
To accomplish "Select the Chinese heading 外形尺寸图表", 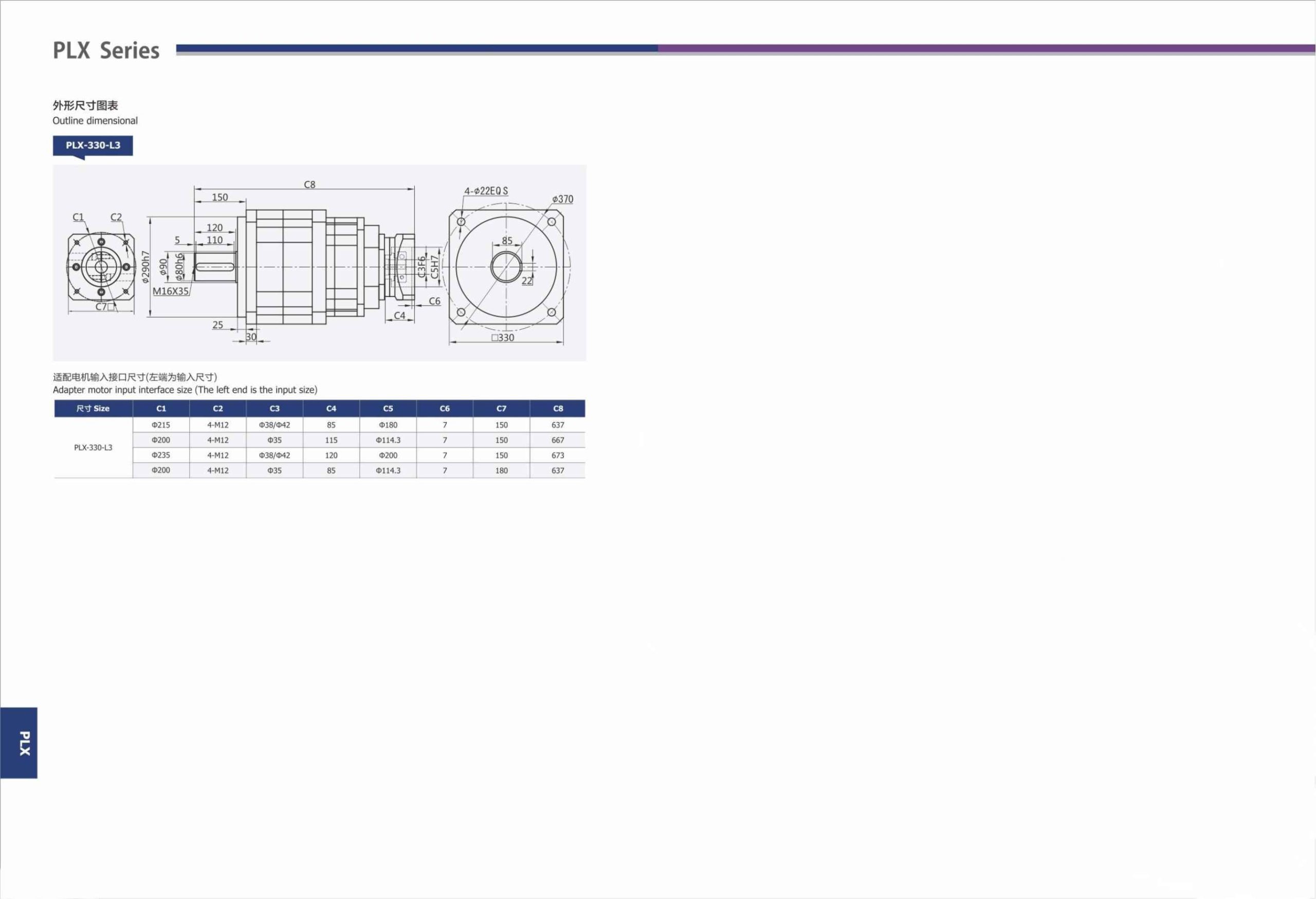I will [85, 105].
